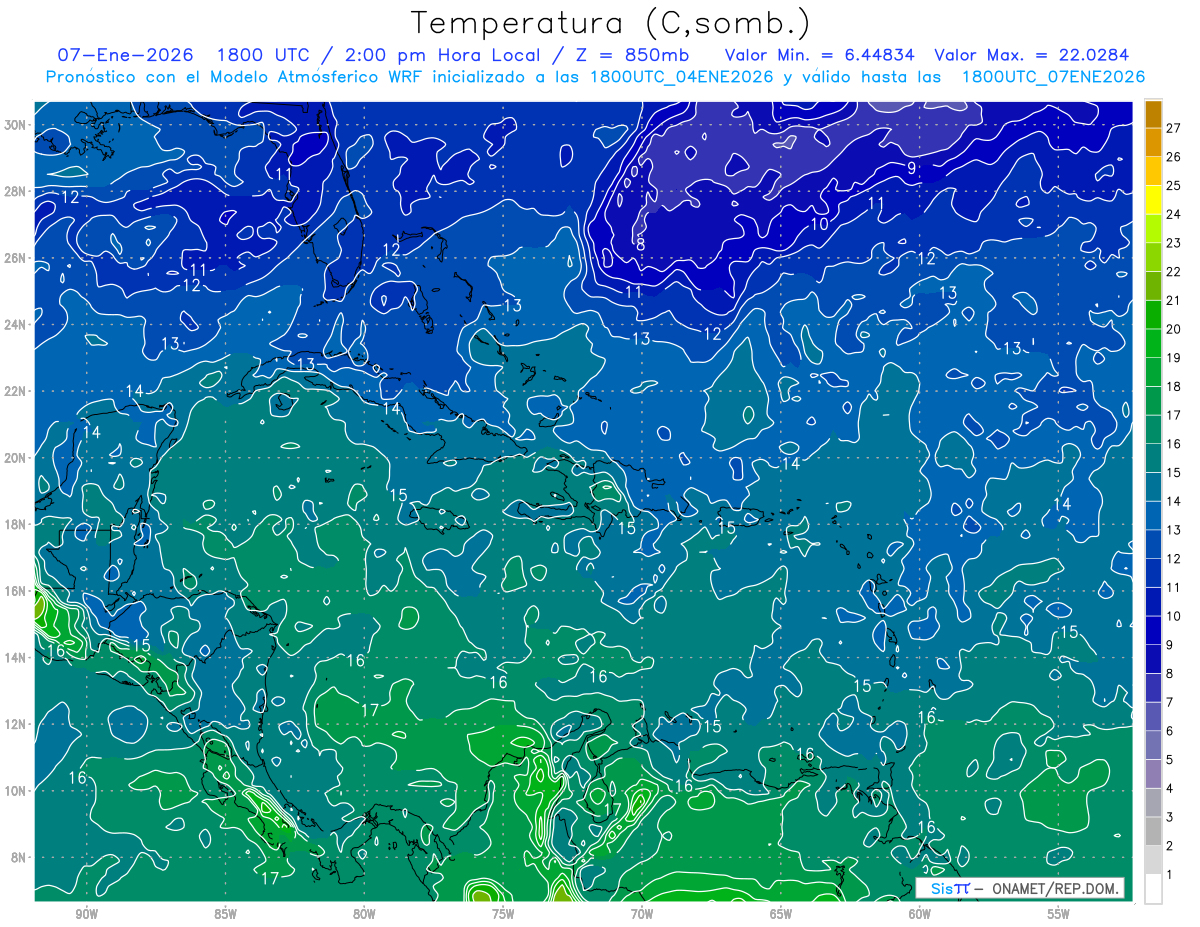Click the 75W longitude axis label
1200x927 pixels.
(503, 915)
